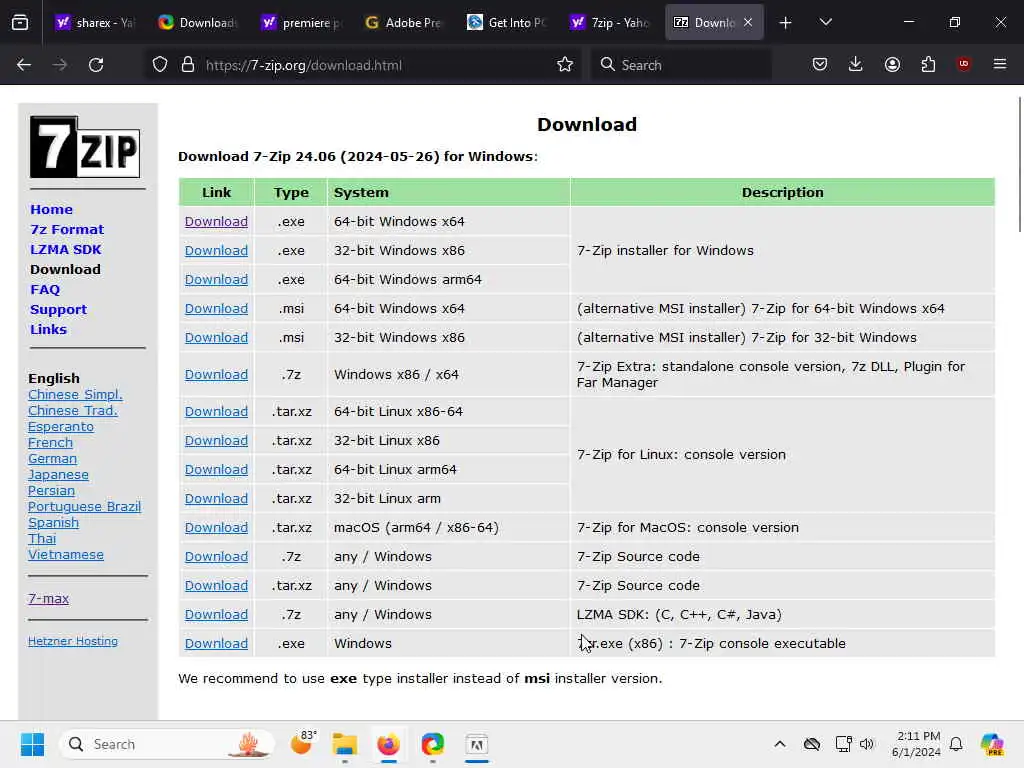Open the Links sidebar link
Screen dimensions: 1024x768
click(x=48, y=329)
